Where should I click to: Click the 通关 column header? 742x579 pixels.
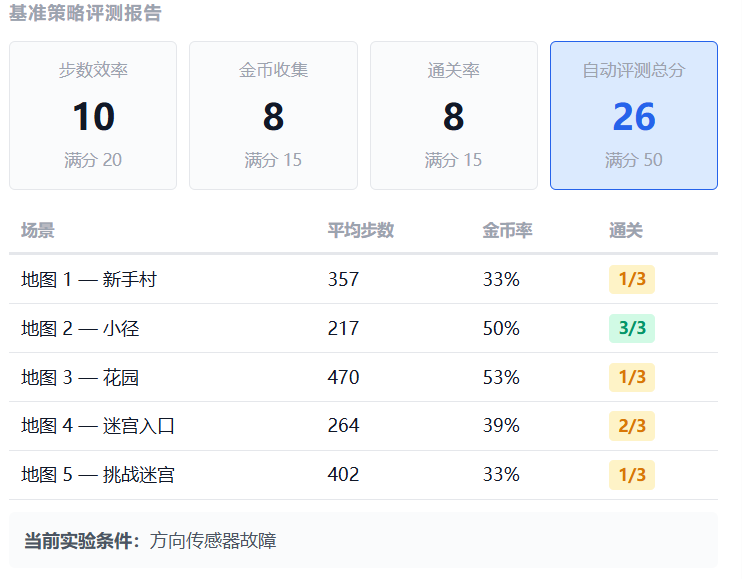point(626,230)
